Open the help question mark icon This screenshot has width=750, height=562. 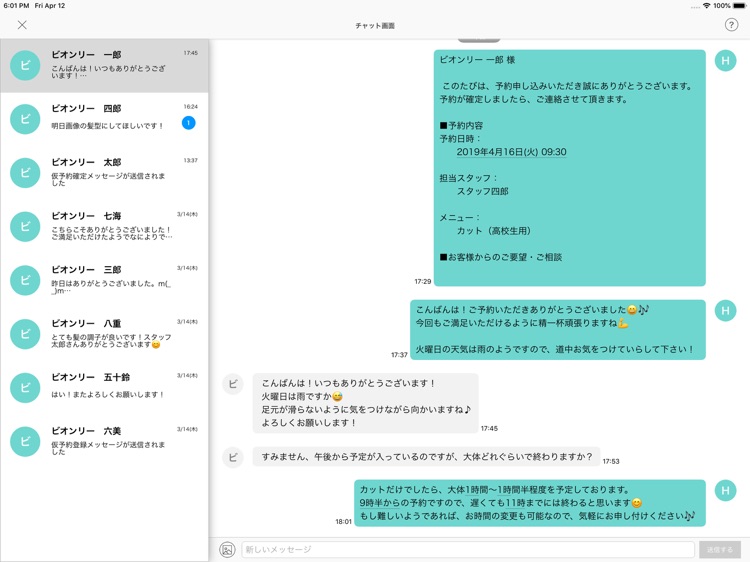[731, 25]
